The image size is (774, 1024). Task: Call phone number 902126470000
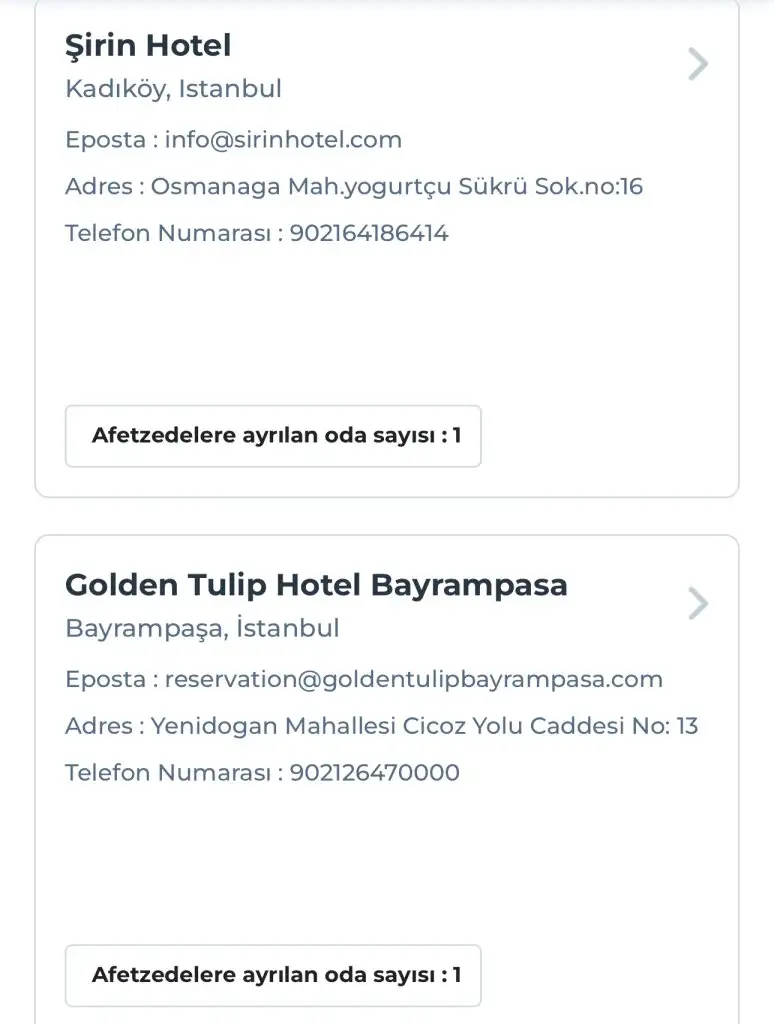pyautogui.click(x=375, y=773)
